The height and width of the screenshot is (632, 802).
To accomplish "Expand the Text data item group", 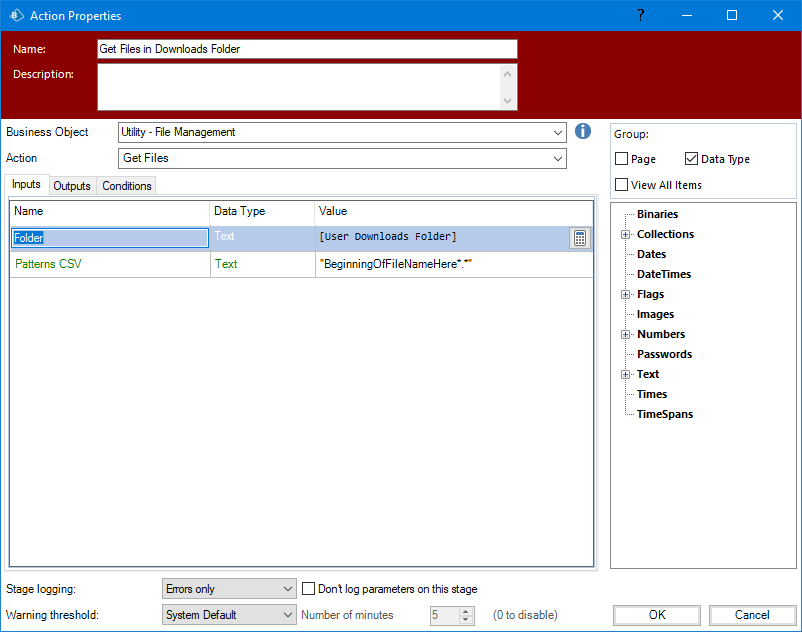I will tap(626, 374).
